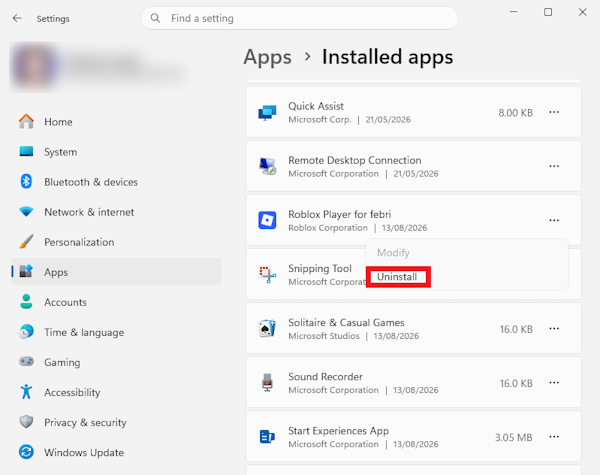
Task: Click the System monitor icon
Action: [26, 151]
